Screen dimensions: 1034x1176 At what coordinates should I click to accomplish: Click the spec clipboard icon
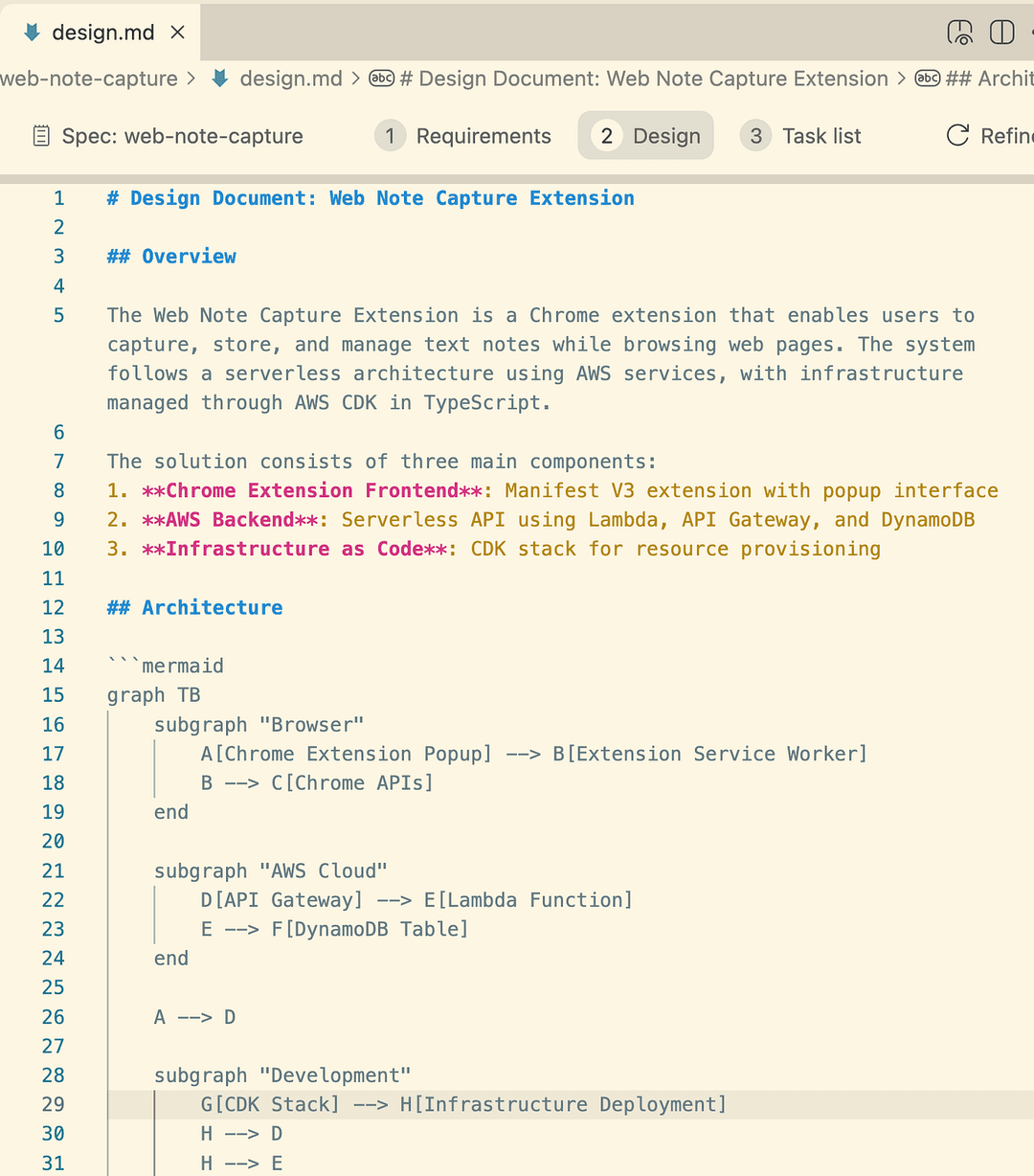point(41,136)
